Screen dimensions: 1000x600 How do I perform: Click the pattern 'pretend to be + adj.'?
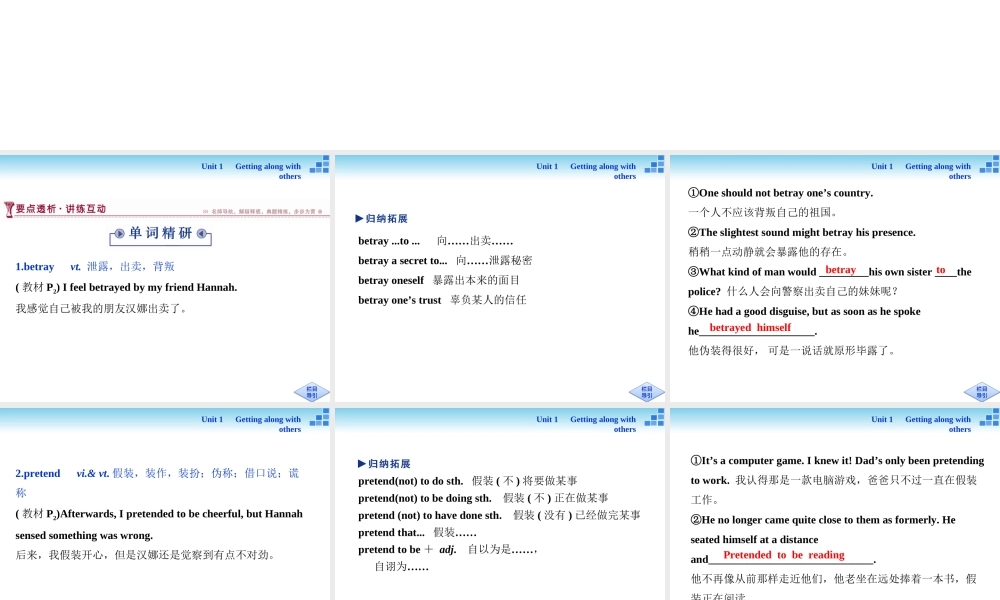(x=407, y=550)
